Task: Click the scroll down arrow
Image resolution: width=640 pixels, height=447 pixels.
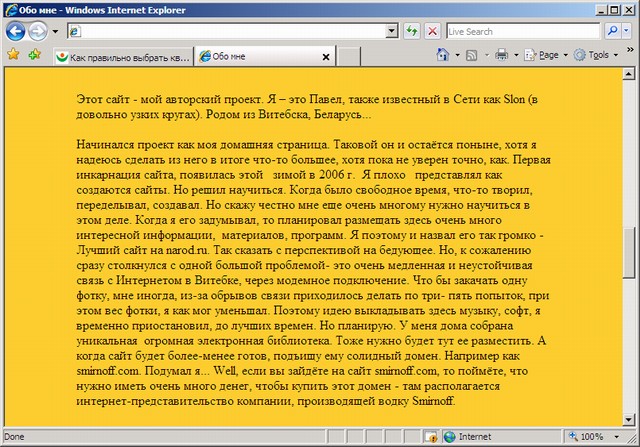Action: (x=628, y=419)
